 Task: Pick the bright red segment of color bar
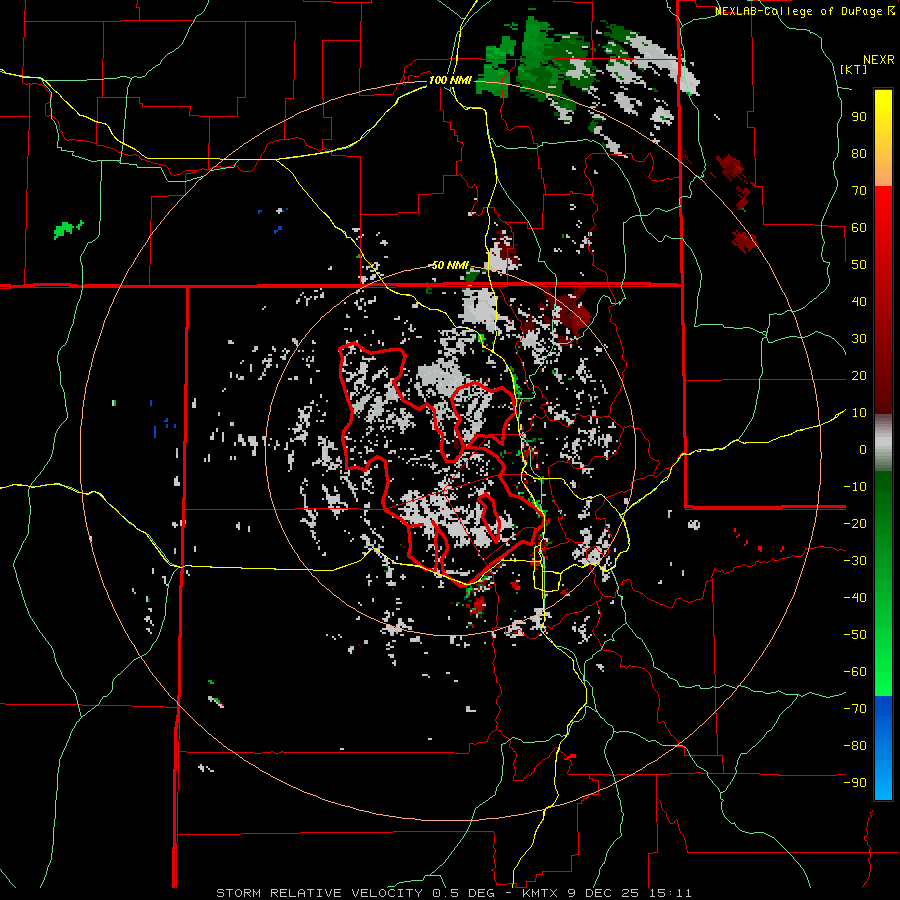coord(883,212)
